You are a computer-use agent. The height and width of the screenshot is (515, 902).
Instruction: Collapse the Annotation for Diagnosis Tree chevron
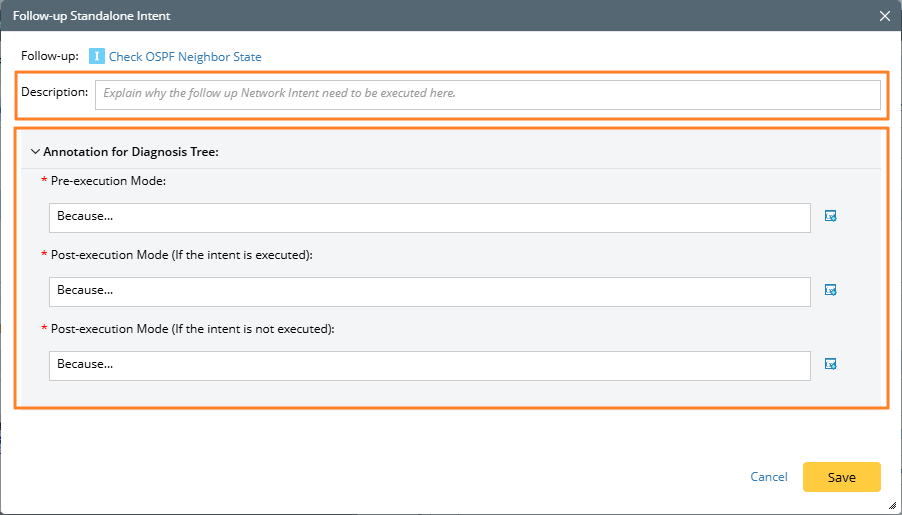pos(36,152)
